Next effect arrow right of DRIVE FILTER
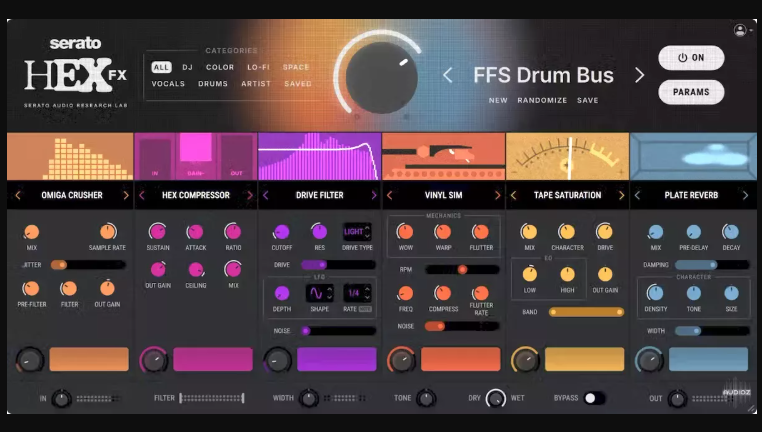 click(374, 195)
